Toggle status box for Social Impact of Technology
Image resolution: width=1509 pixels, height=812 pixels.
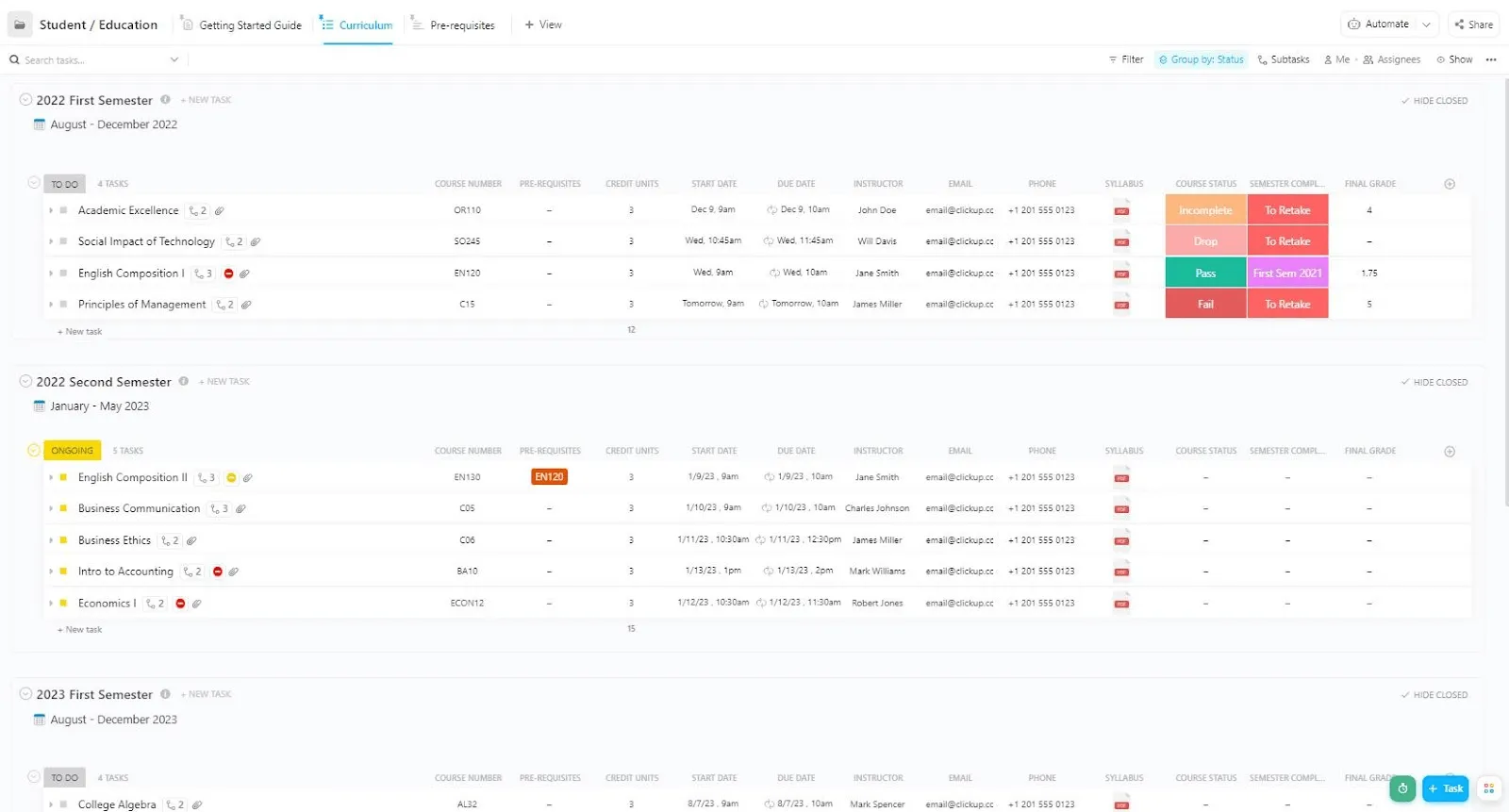click(x=63, y=241)
